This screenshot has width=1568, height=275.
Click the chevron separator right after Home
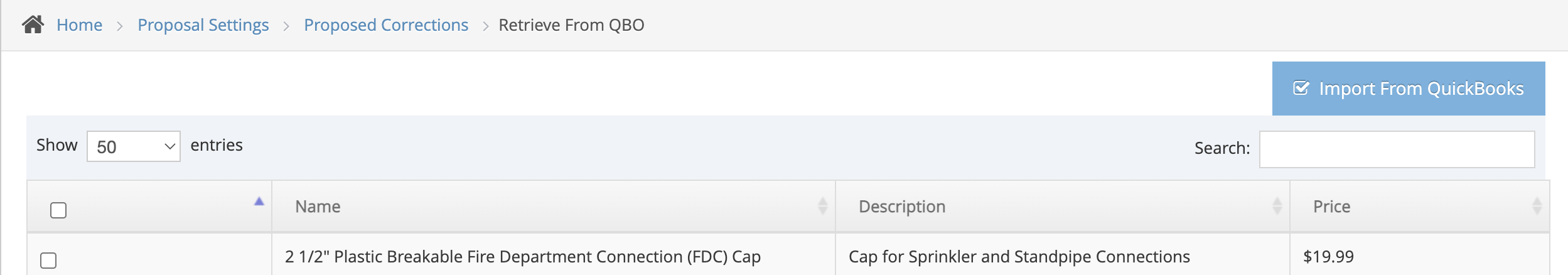[x=120, y=26]
